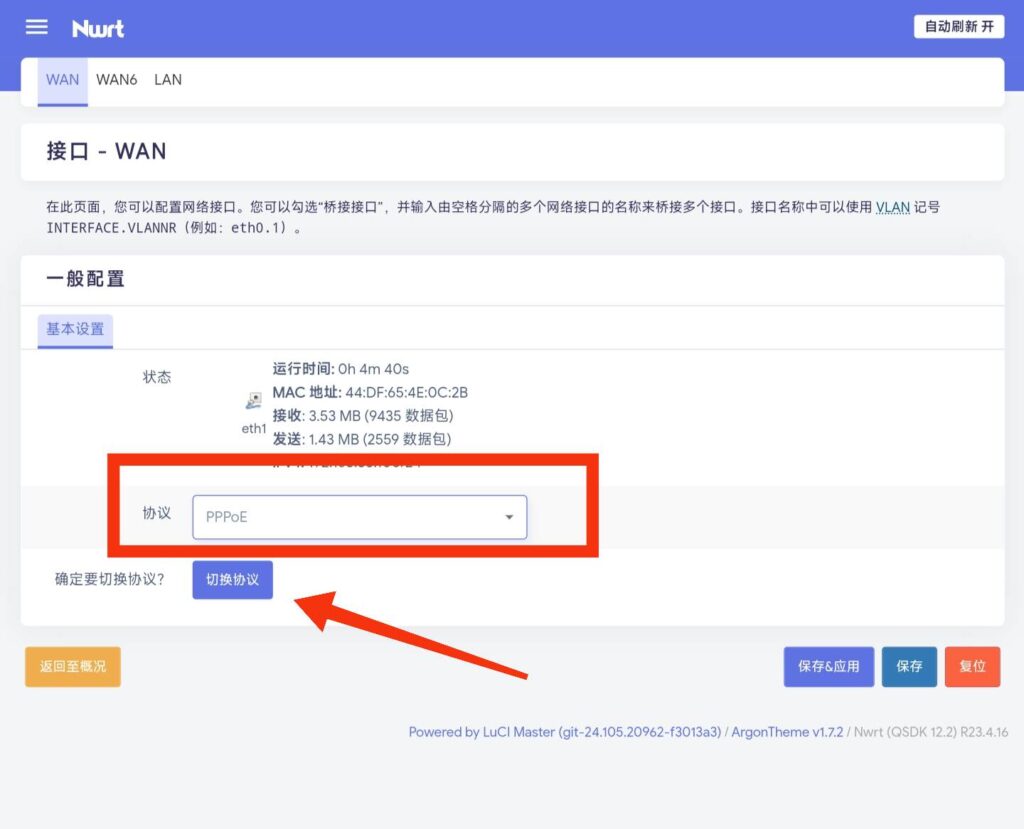Expand the 协议 PPPoE dropdown

(359, 517)
